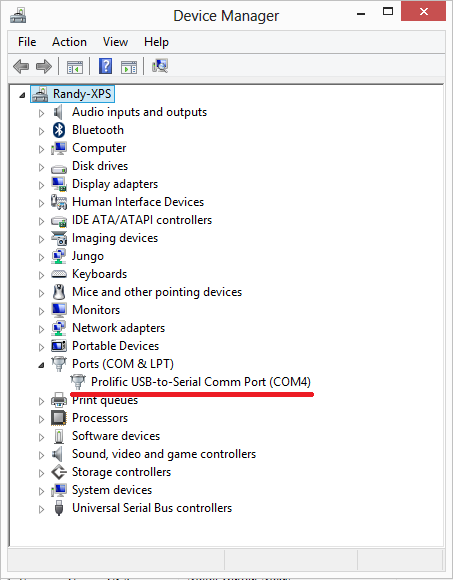Open the View menu
The width and height of the screenshot is (453, 580).
click(115, 42)
